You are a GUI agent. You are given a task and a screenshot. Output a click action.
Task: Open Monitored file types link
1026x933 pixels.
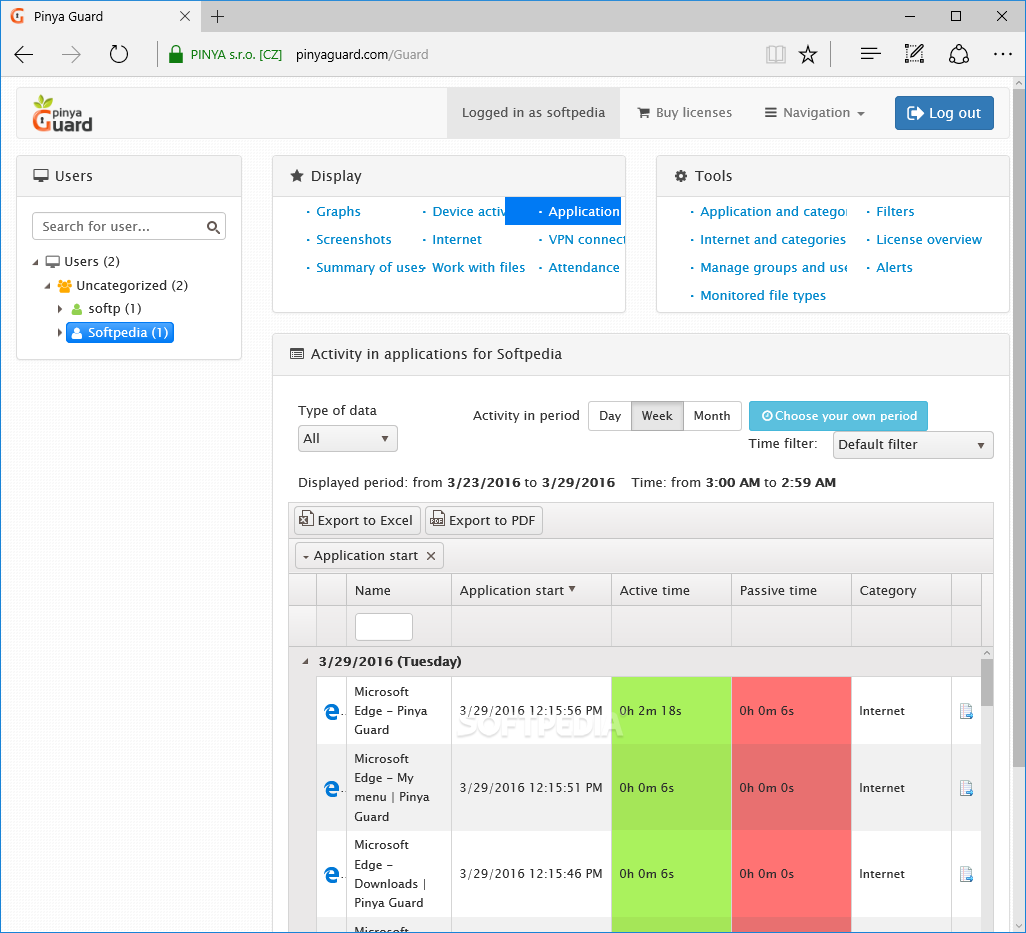click(763, 296)
